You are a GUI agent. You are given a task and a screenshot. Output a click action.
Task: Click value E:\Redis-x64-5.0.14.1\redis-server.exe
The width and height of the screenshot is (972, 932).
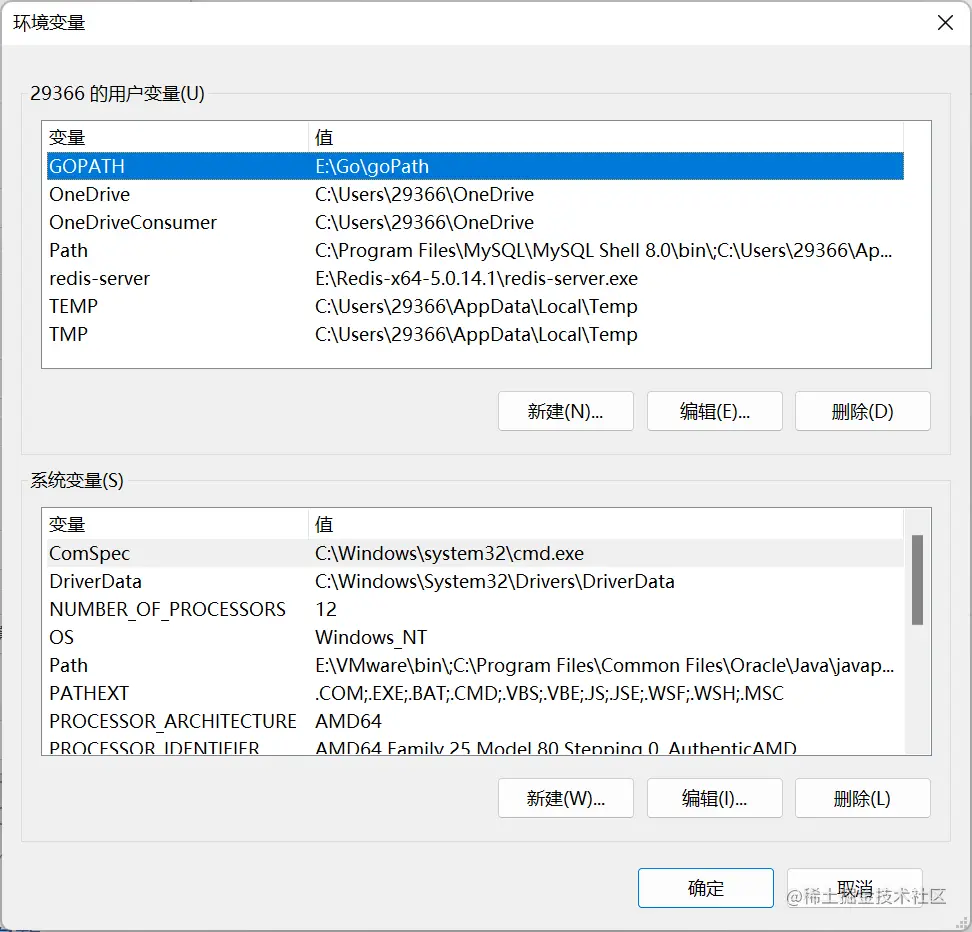coord(476,278)
